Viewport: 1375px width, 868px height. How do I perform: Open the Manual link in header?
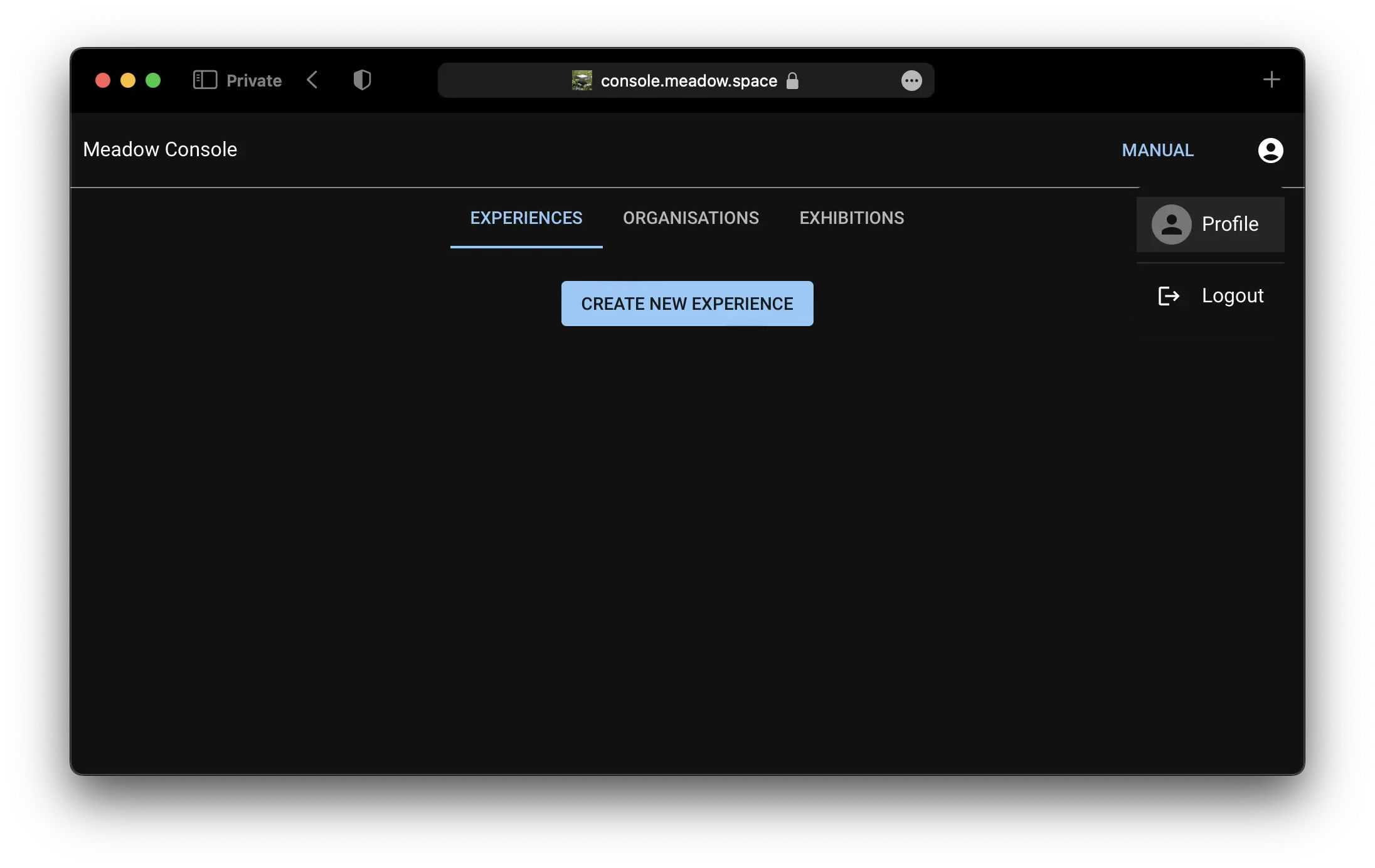1157,151
